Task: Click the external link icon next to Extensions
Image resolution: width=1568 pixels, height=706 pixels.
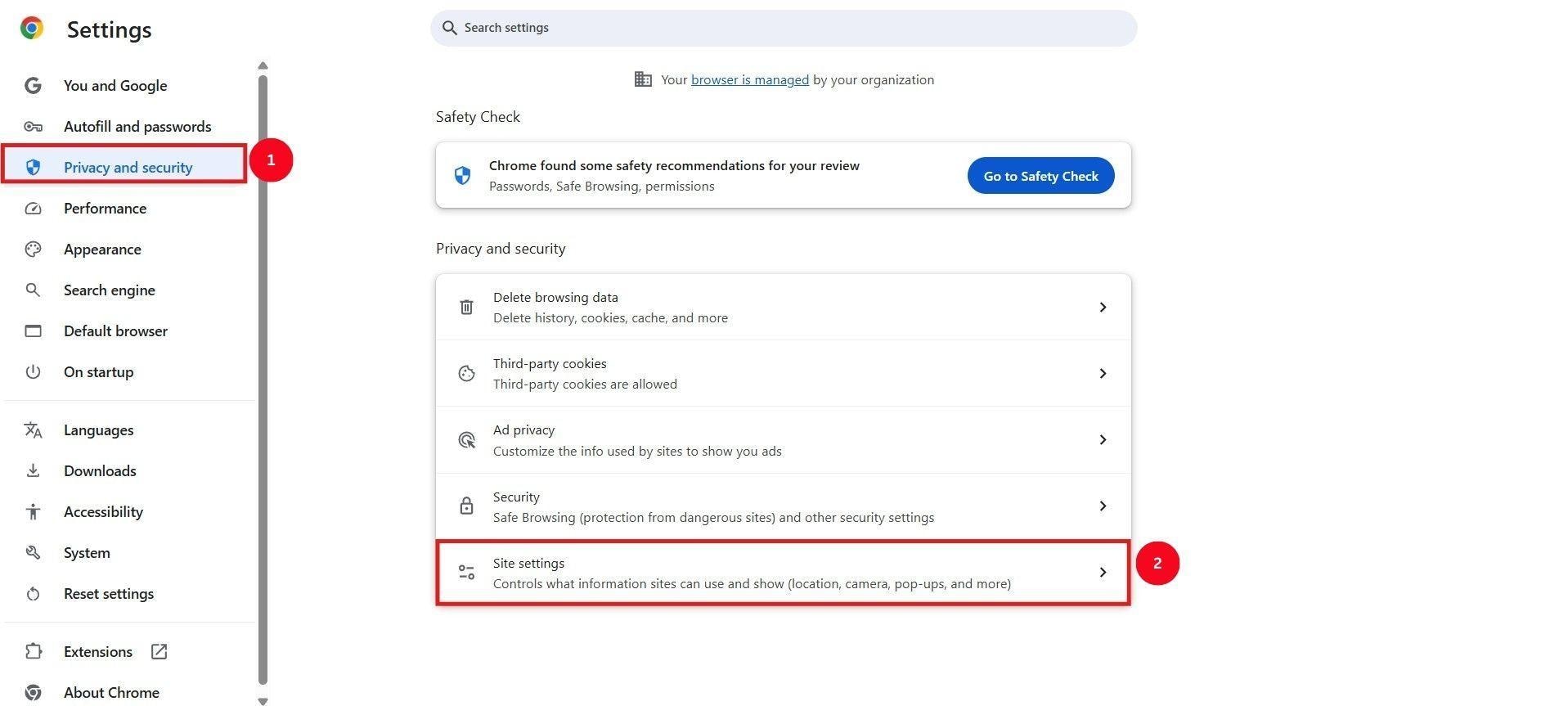Action: tap(158, 651)
